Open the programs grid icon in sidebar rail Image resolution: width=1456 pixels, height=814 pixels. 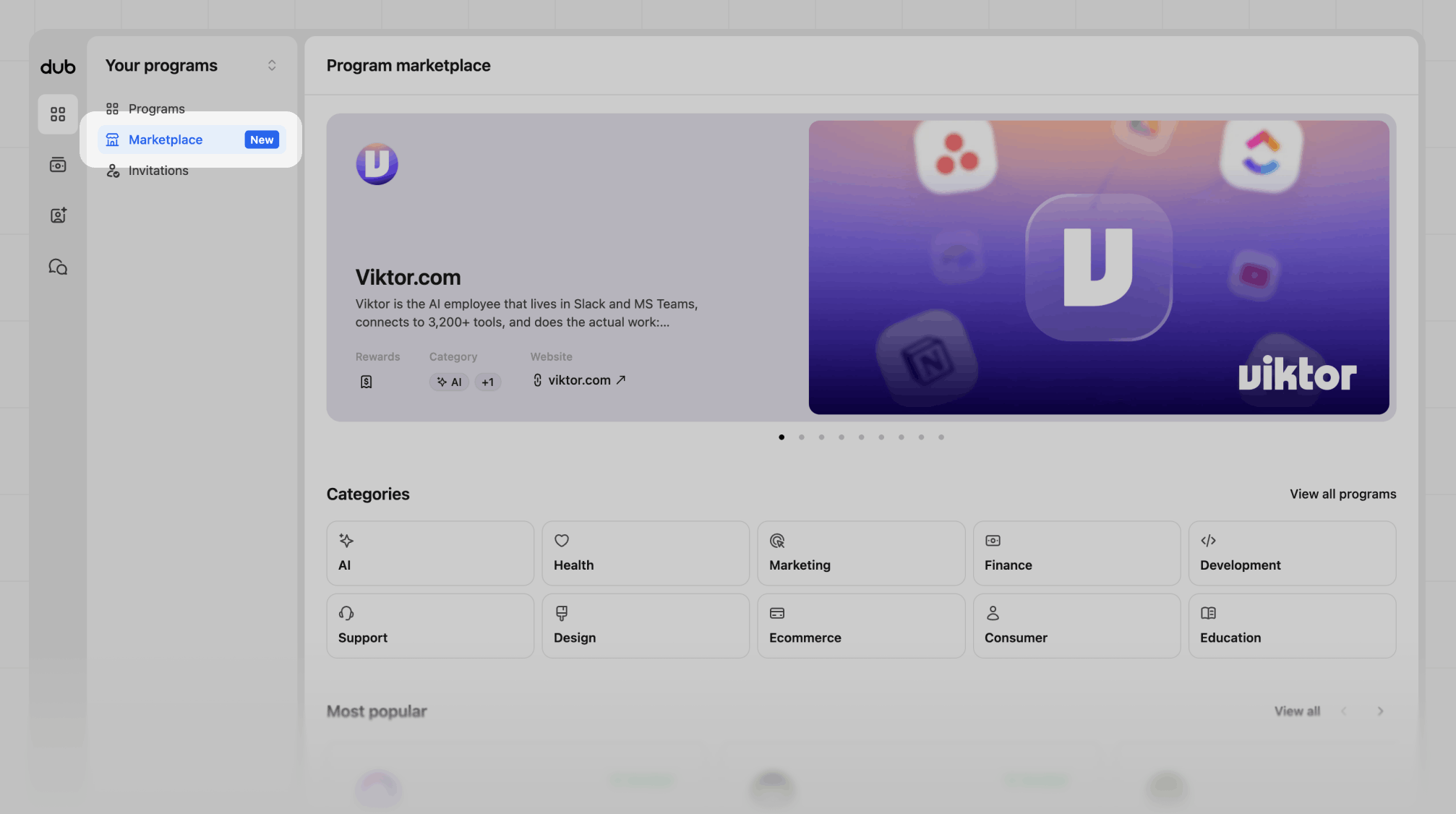[58, 114]
